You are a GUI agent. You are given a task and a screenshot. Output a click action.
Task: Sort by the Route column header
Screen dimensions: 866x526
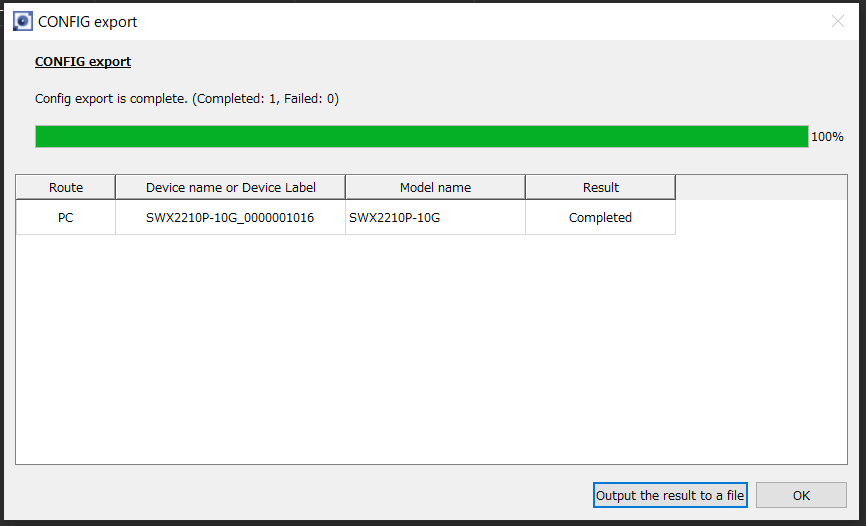tap(66, 188)
